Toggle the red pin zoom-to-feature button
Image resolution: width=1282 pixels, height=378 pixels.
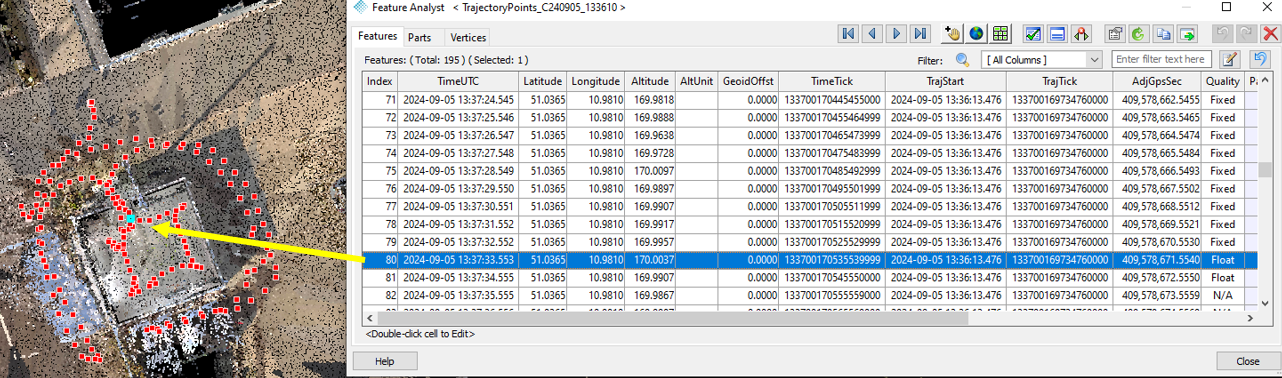click(x=1082, y=34)
